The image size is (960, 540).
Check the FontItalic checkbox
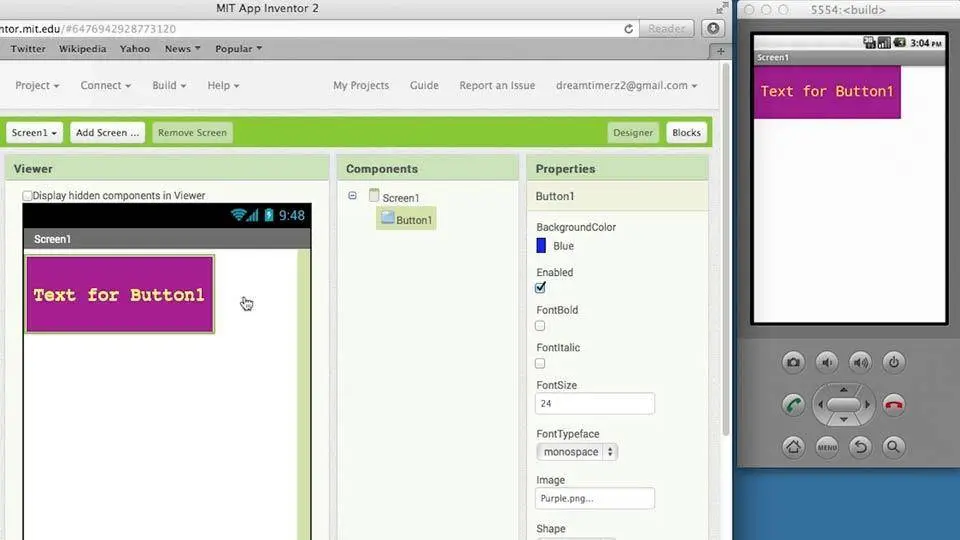point(540,363)
